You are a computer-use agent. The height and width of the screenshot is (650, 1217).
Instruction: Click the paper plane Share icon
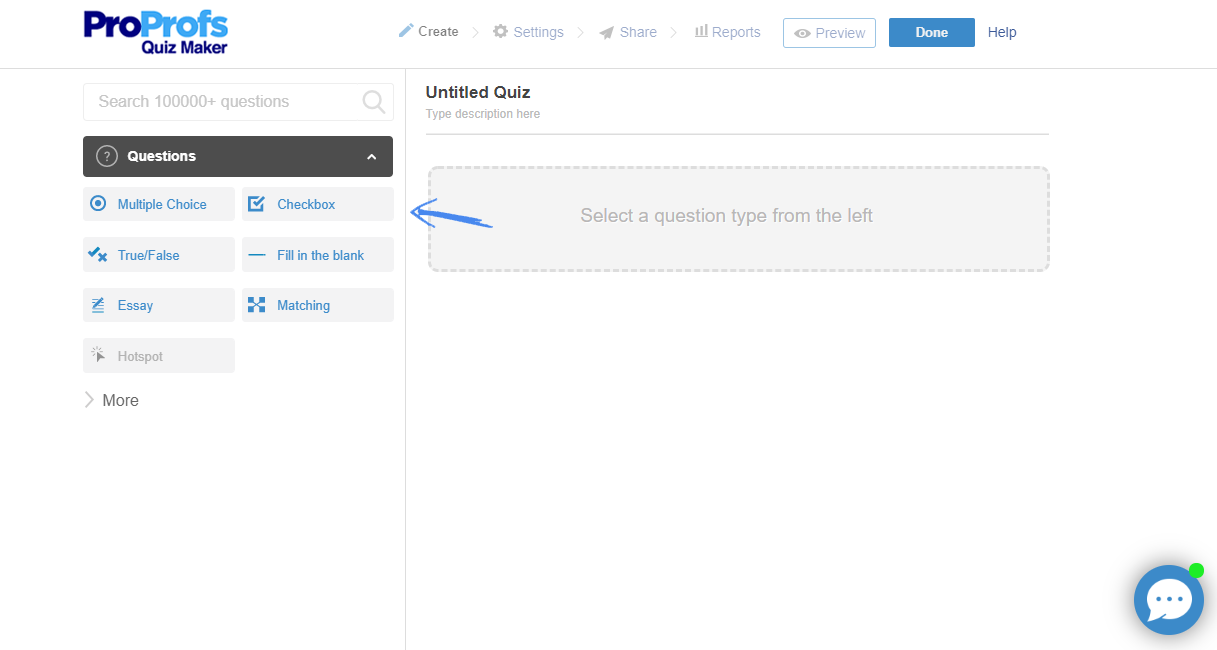[x=606, y=33]
